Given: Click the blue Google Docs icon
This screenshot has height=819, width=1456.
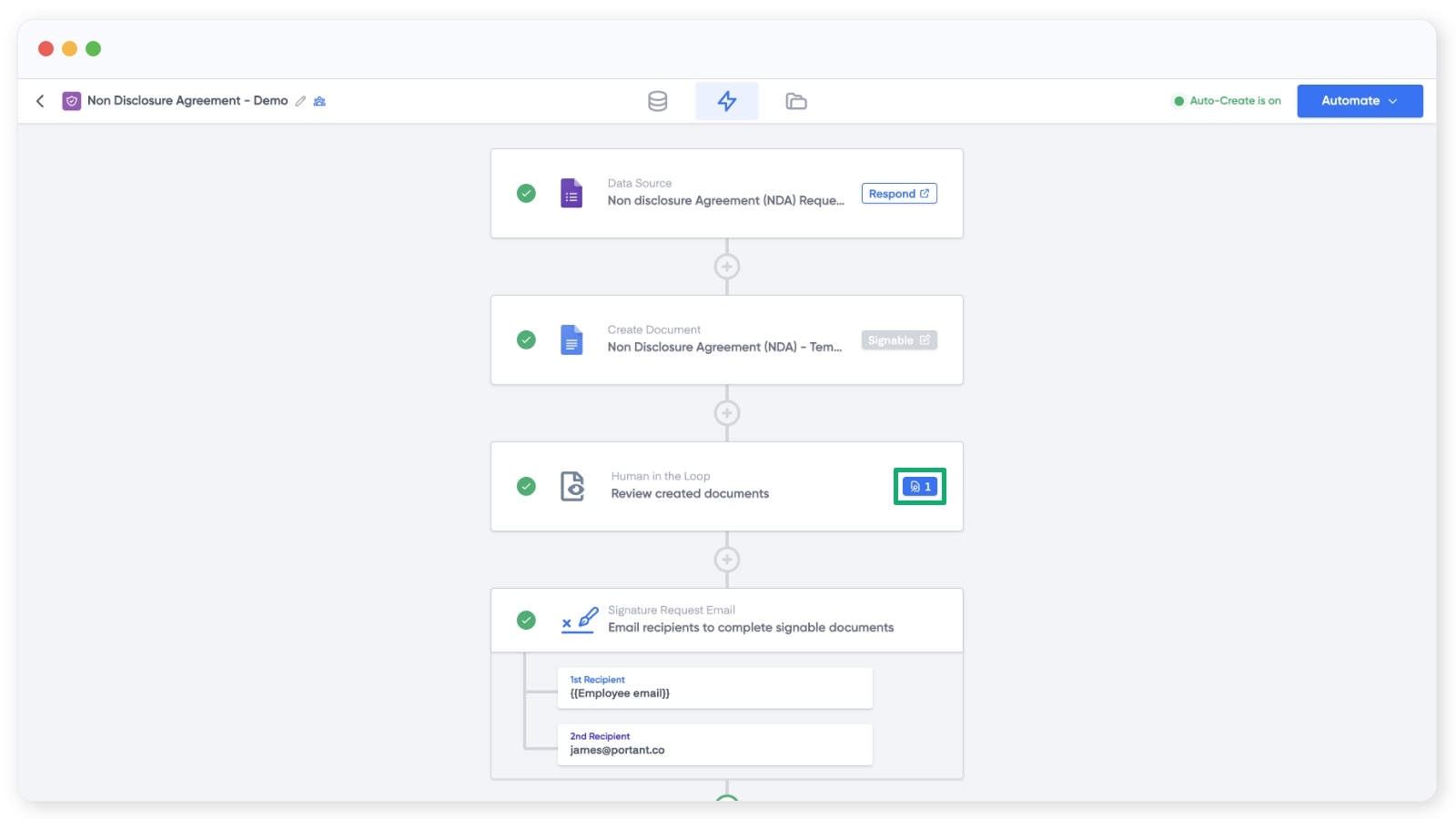Looking at the screenshot, I should pyautogui.click(x=571, y=340).
